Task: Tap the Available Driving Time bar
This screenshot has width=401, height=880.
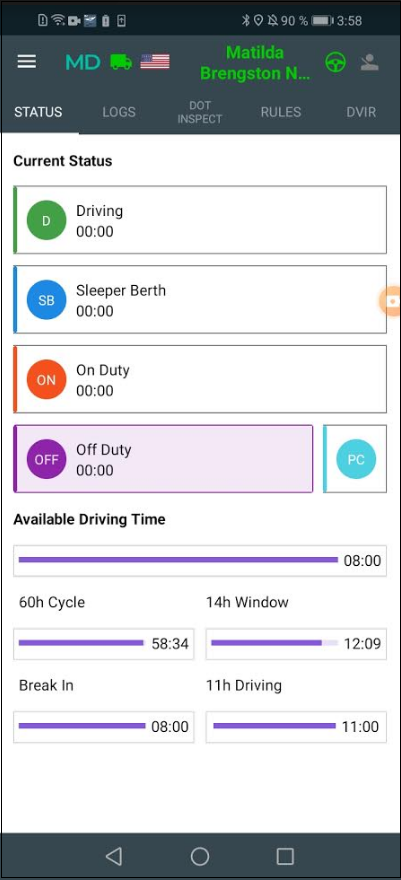Action: pyautogui.click(x=200, y=561)
